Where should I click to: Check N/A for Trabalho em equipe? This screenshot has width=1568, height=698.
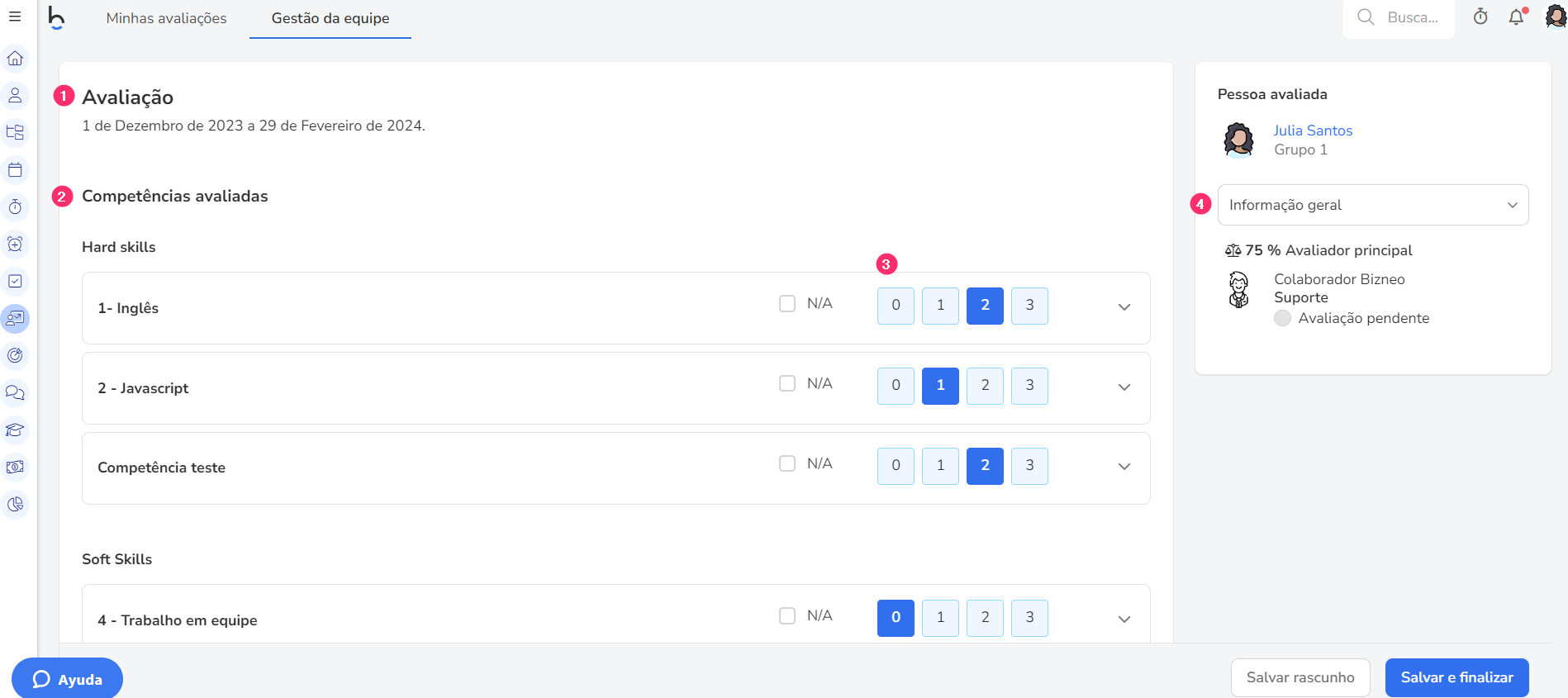click(x=787, y=616)
